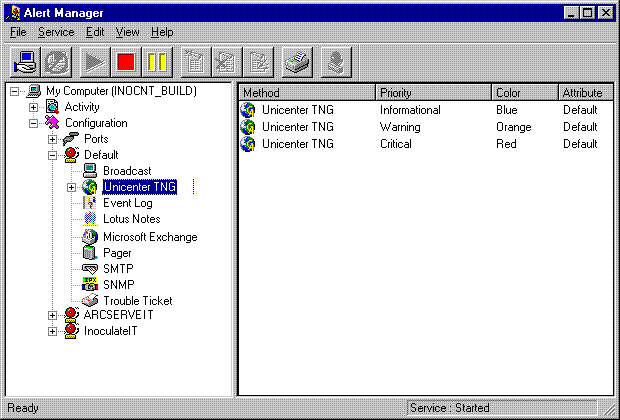Select Lotus Notes in the tree

coord(132,219)
